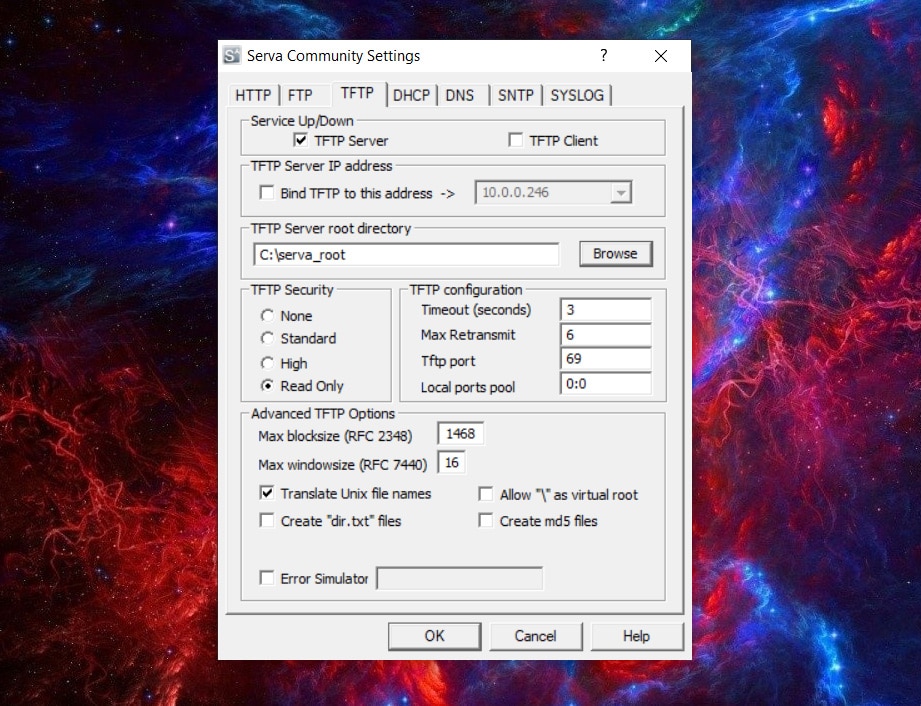The width and height of the screenshot is (921, 706).
Task: Click the Error Simulator text field
Action: click(x=459, y=578)
